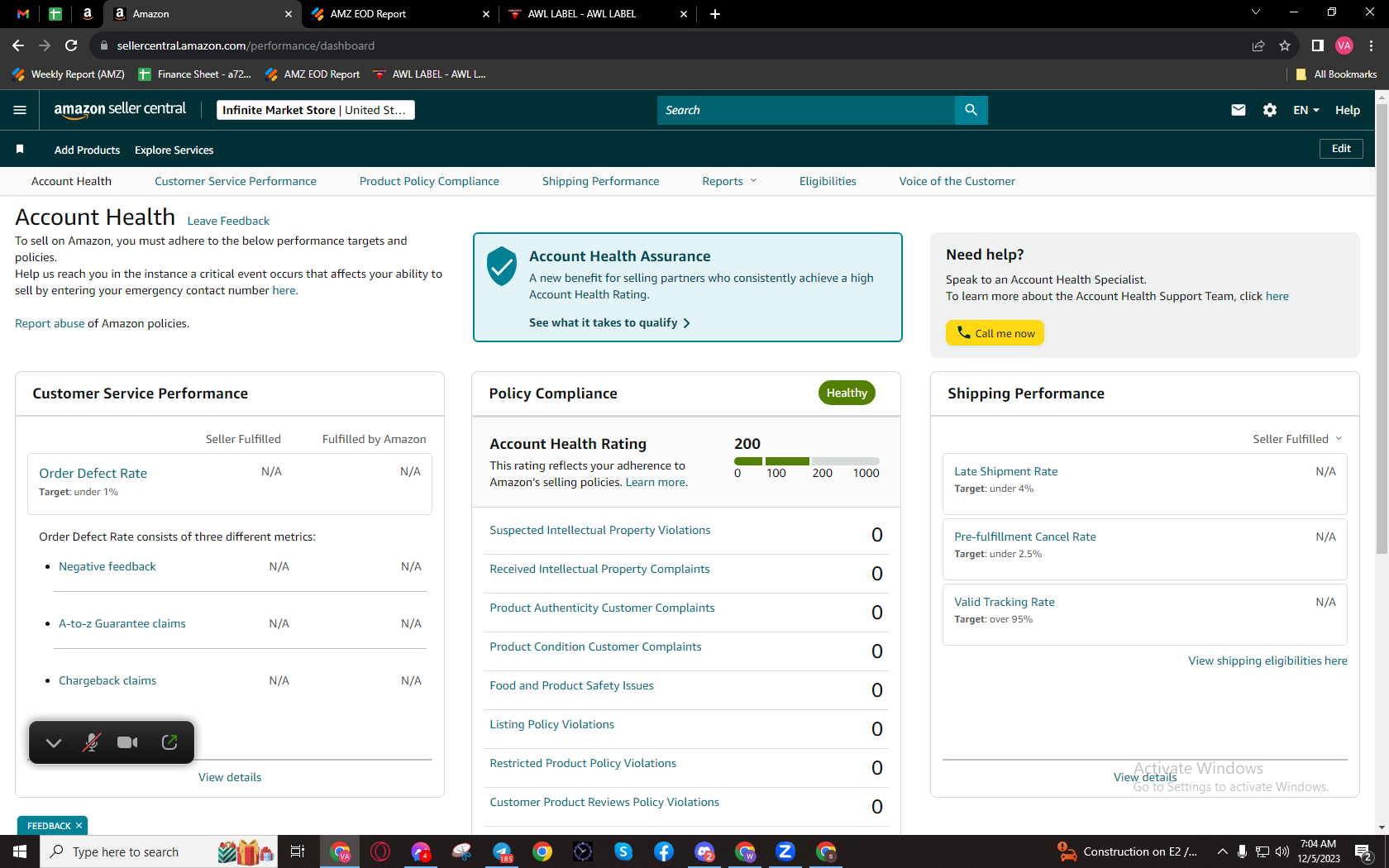
Task: Click the Amazon Seller Central logo
Action: pyautogui.click(x=120, y=110)
